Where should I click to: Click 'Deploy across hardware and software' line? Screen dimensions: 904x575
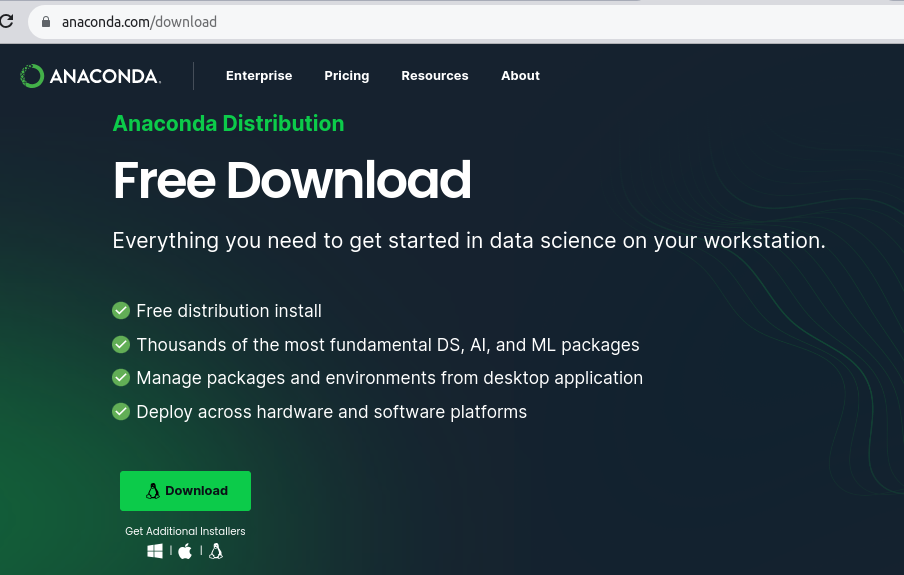[332, 412]
